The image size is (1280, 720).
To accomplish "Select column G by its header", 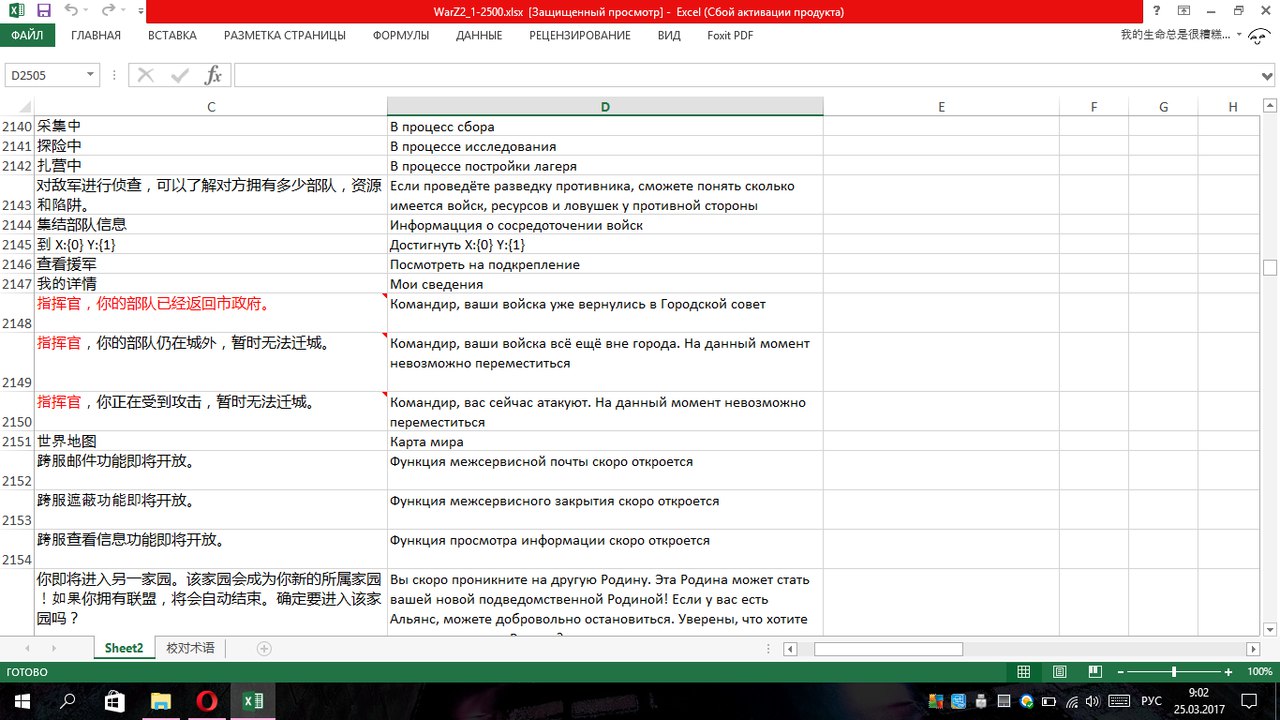I will pos(1163,107).
